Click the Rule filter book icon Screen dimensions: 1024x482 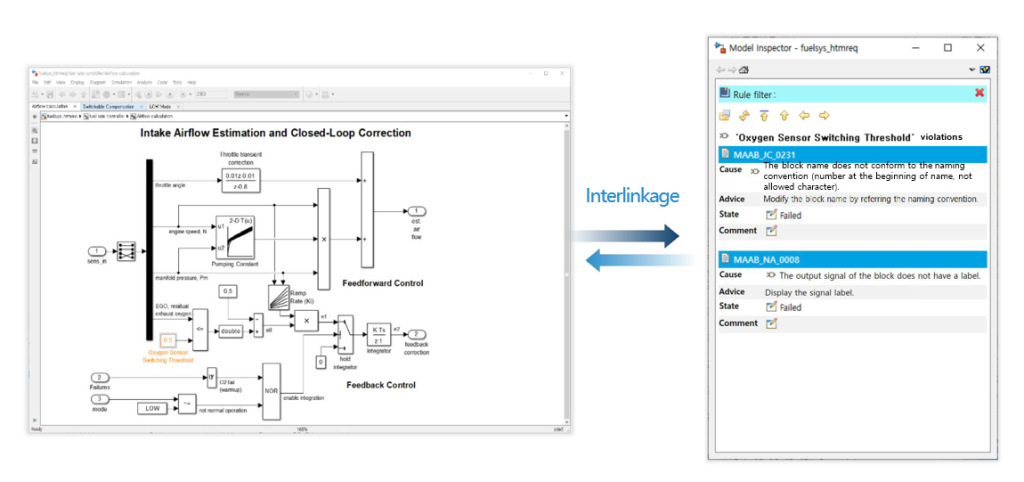(x=725, y=93)
